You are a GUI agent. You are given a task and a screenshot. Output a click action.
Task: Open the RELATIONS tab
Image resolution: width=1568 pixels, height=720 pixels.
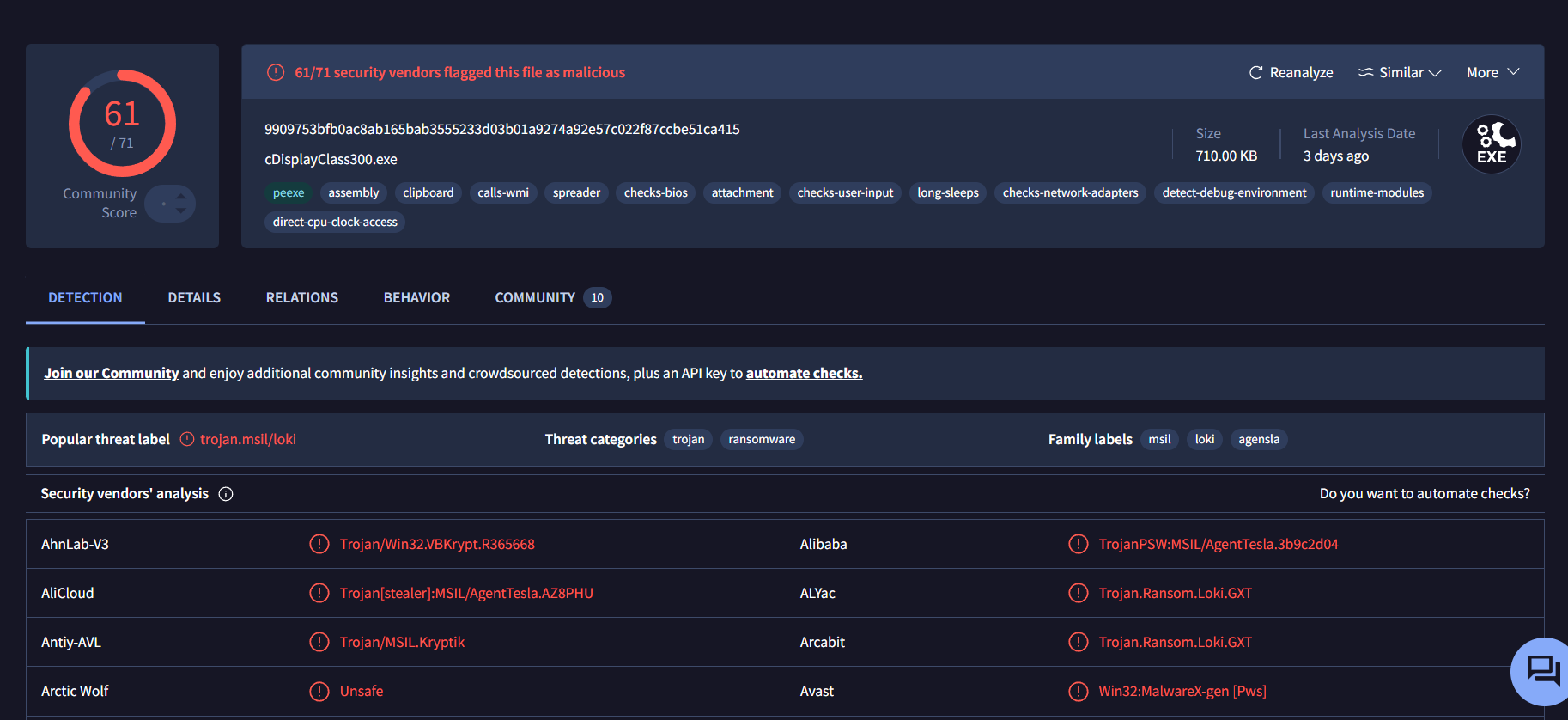click(302, 297)
